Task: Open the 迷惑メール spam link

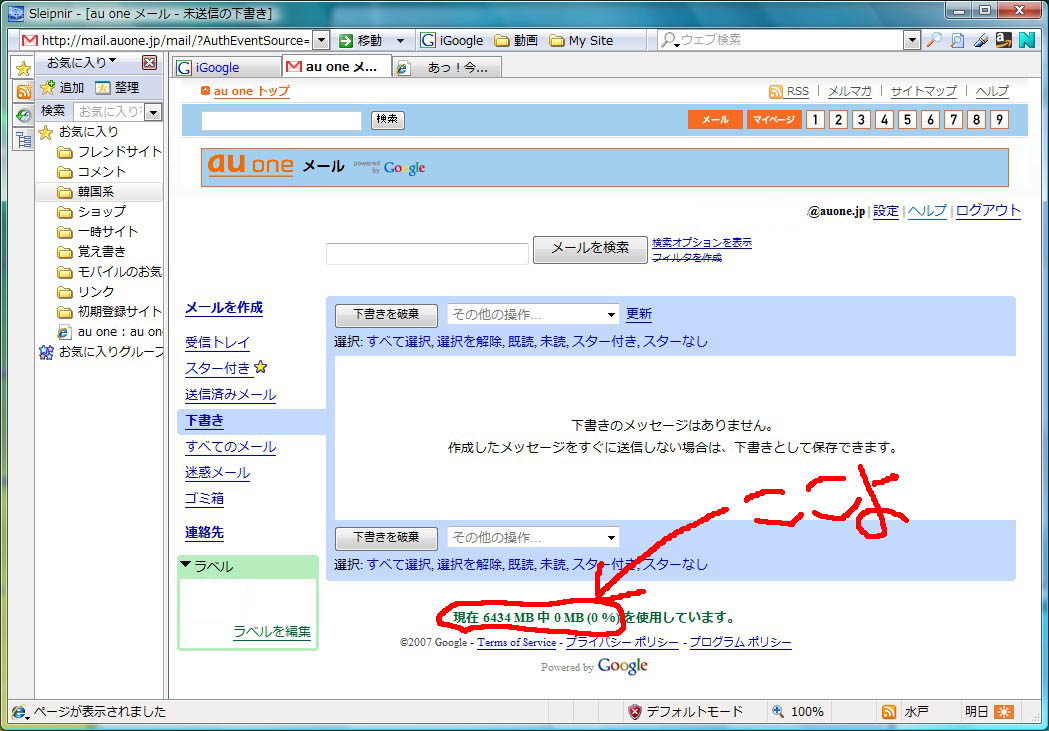Action: coord(217,473)
